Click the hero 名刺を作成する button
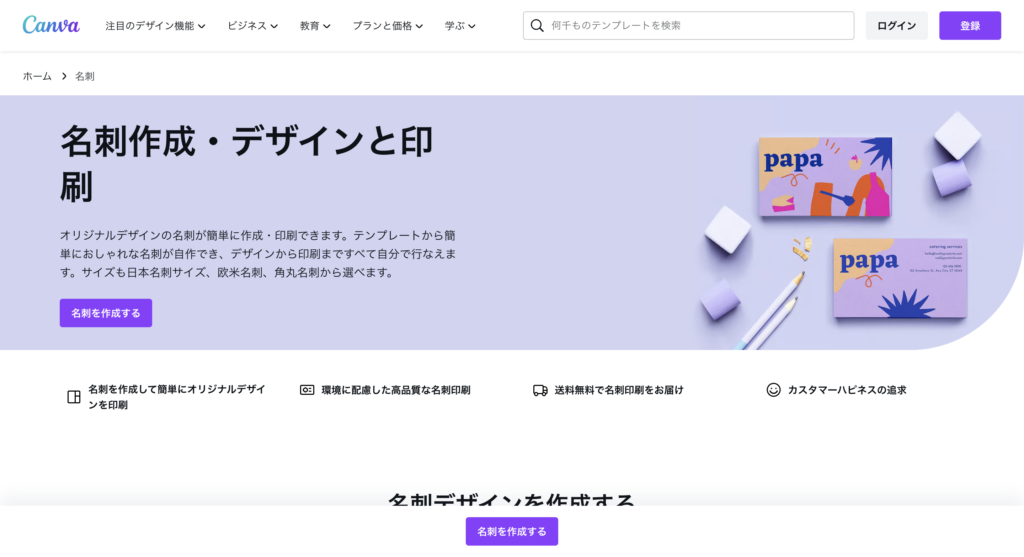1024x557 pixels. coord(106,313)
